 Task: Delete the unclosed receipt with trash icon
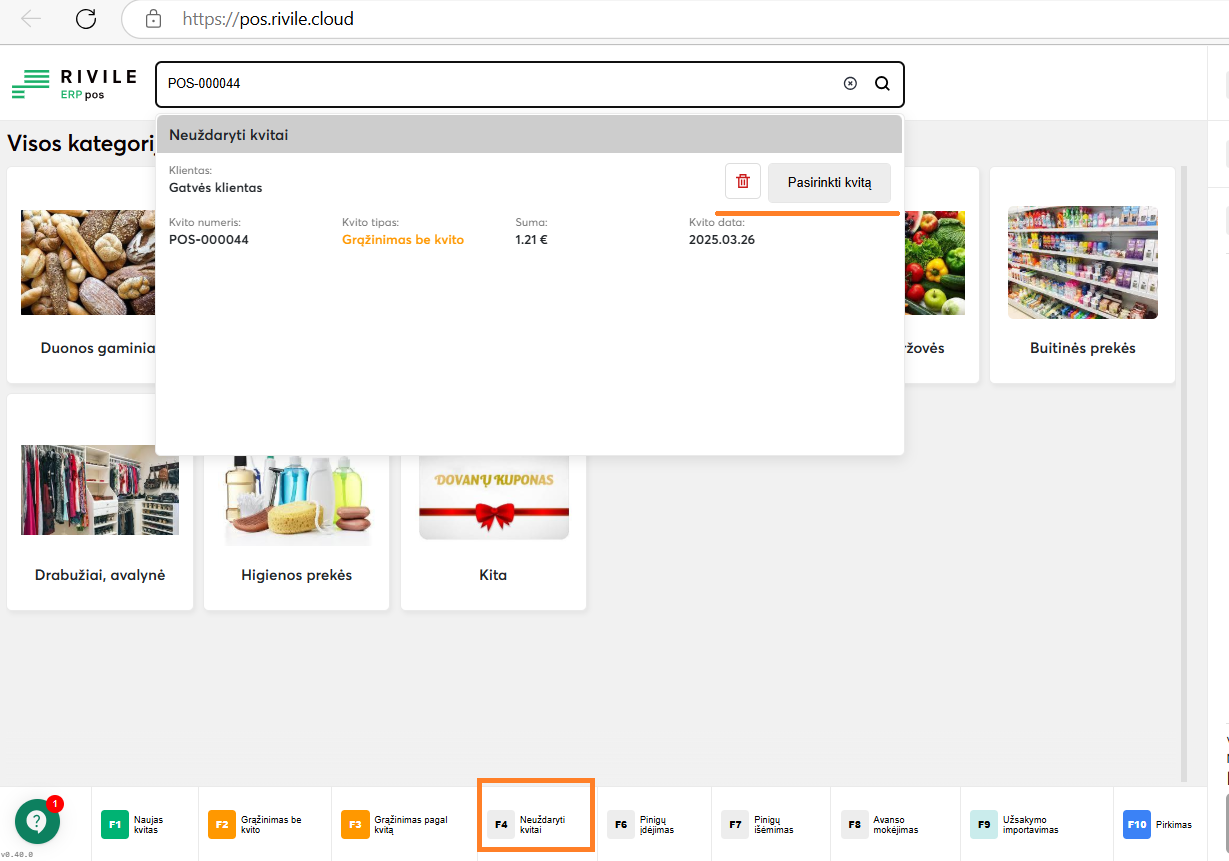coord(742,181)
